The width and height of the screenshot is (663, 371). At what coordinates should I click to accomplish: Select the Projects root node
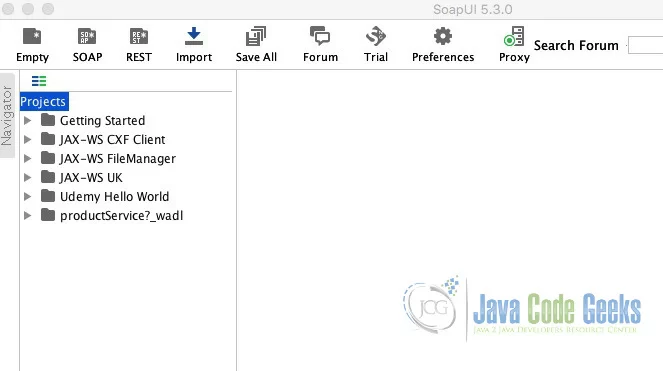[44, 102]
